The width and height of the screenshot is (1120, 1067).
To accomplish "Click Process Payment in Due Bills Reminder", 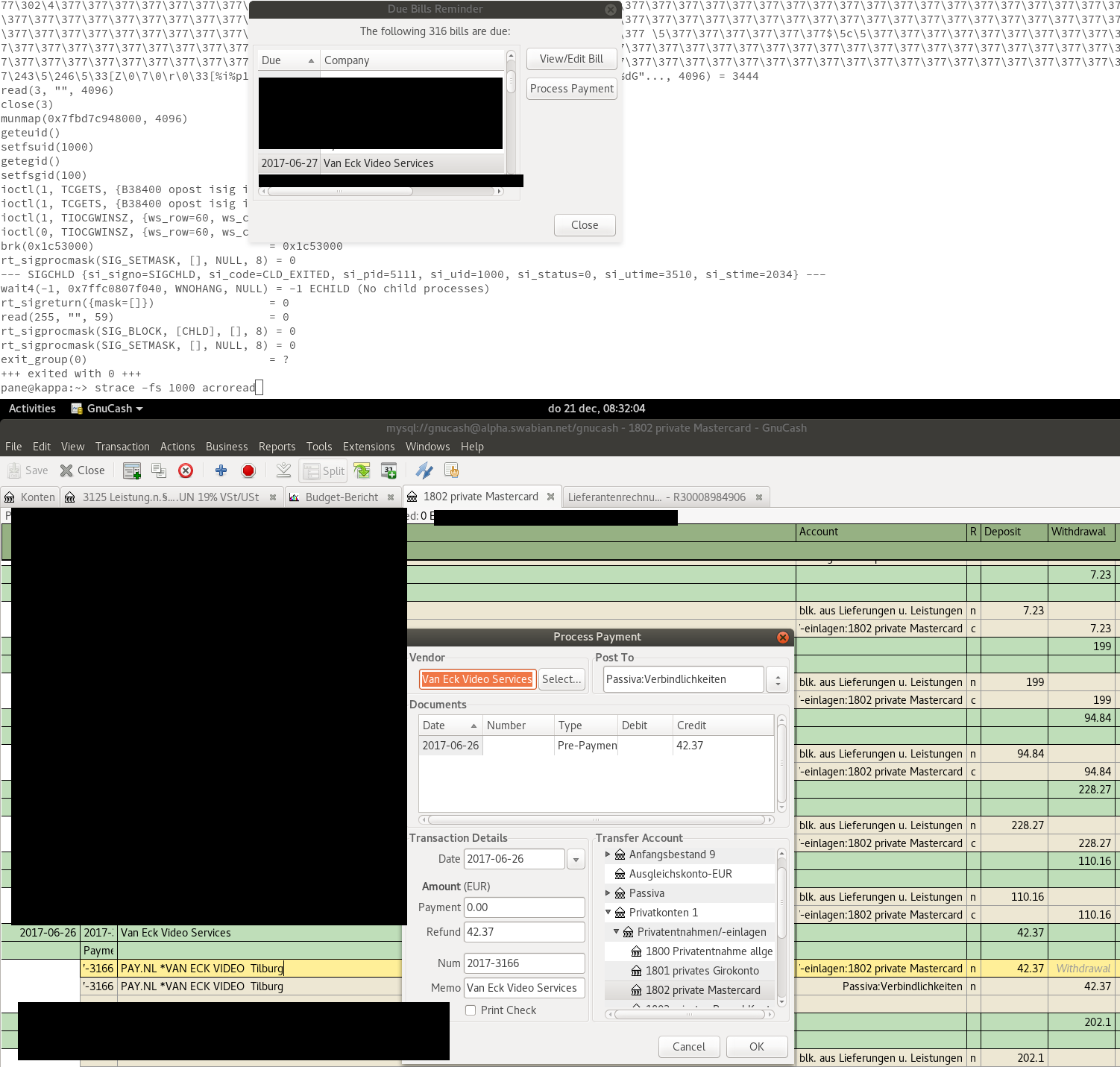I will (572, 89).
